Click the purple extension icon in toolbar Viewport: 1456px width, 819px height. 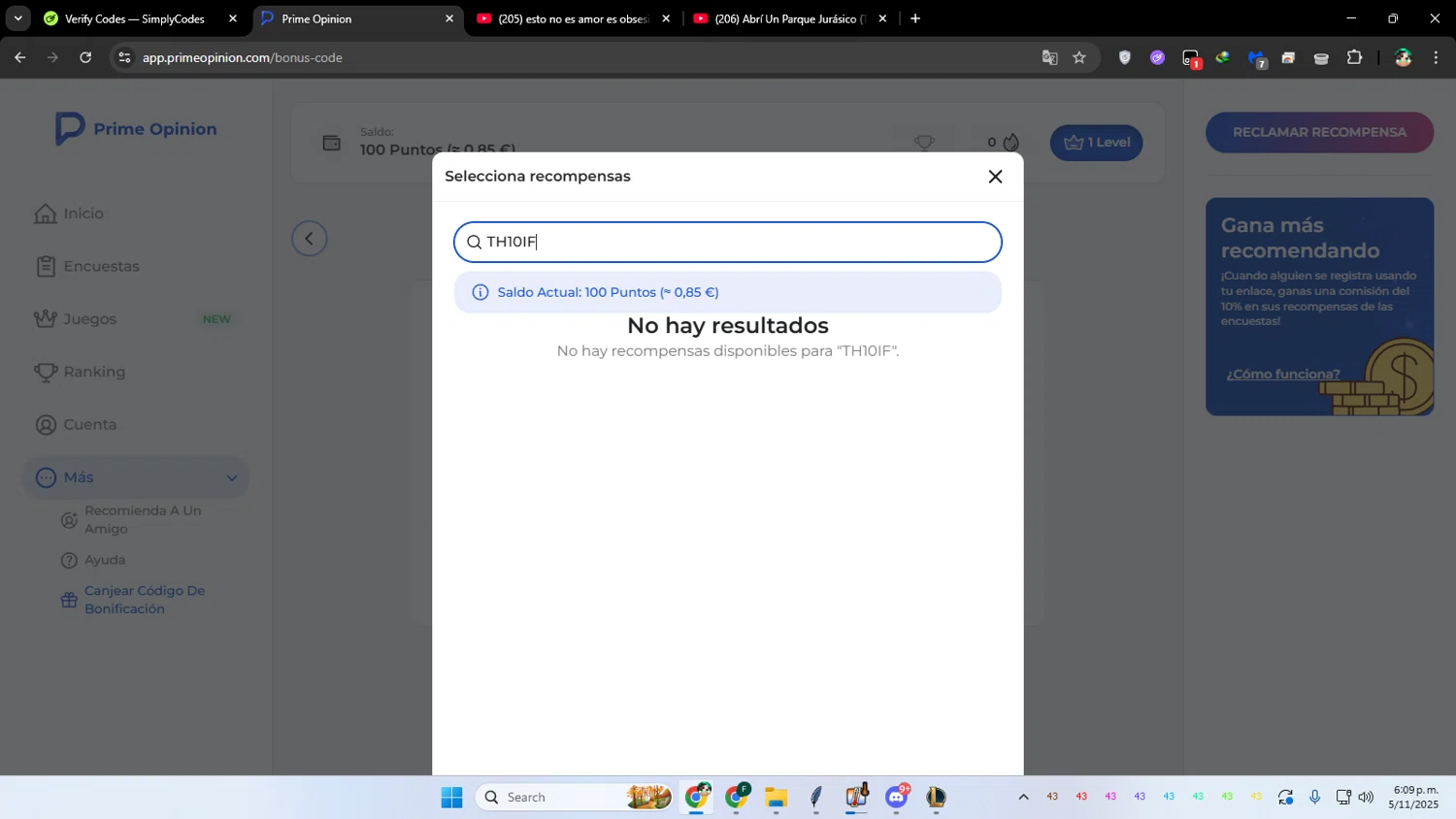1157,57
